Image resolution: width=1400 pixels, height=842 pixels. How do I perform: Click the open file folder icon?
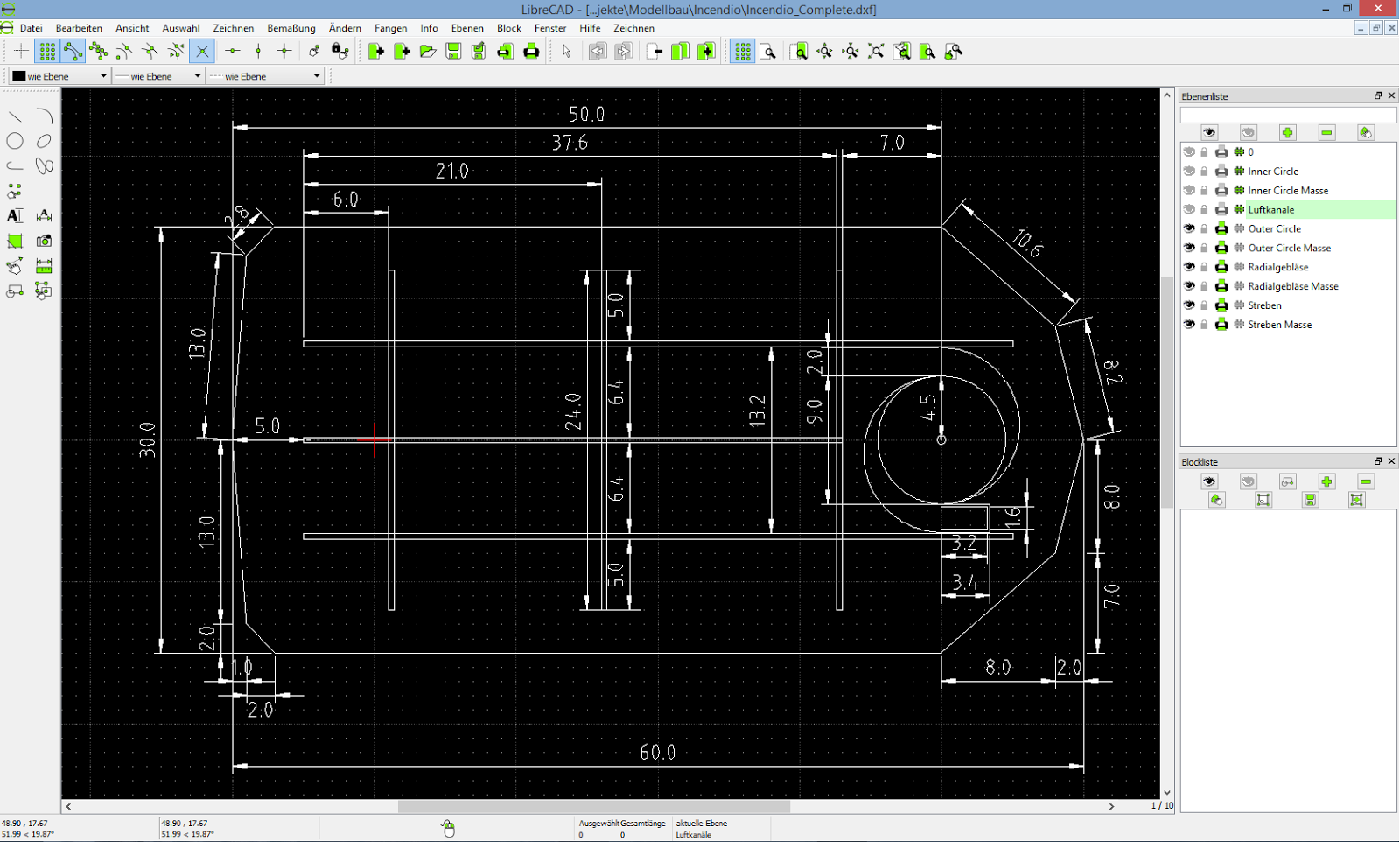pos(428,52)
